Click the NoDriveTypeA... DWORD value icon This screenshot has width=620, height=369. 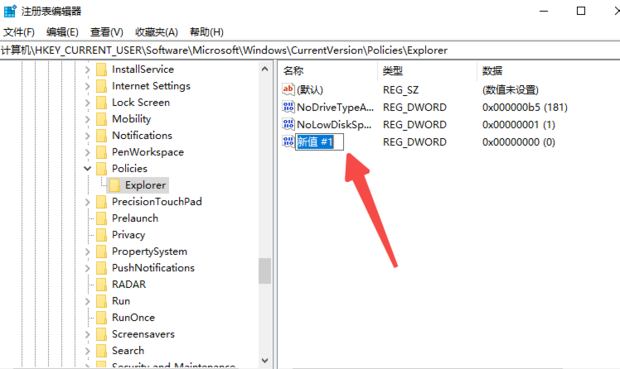coord(288,107)
